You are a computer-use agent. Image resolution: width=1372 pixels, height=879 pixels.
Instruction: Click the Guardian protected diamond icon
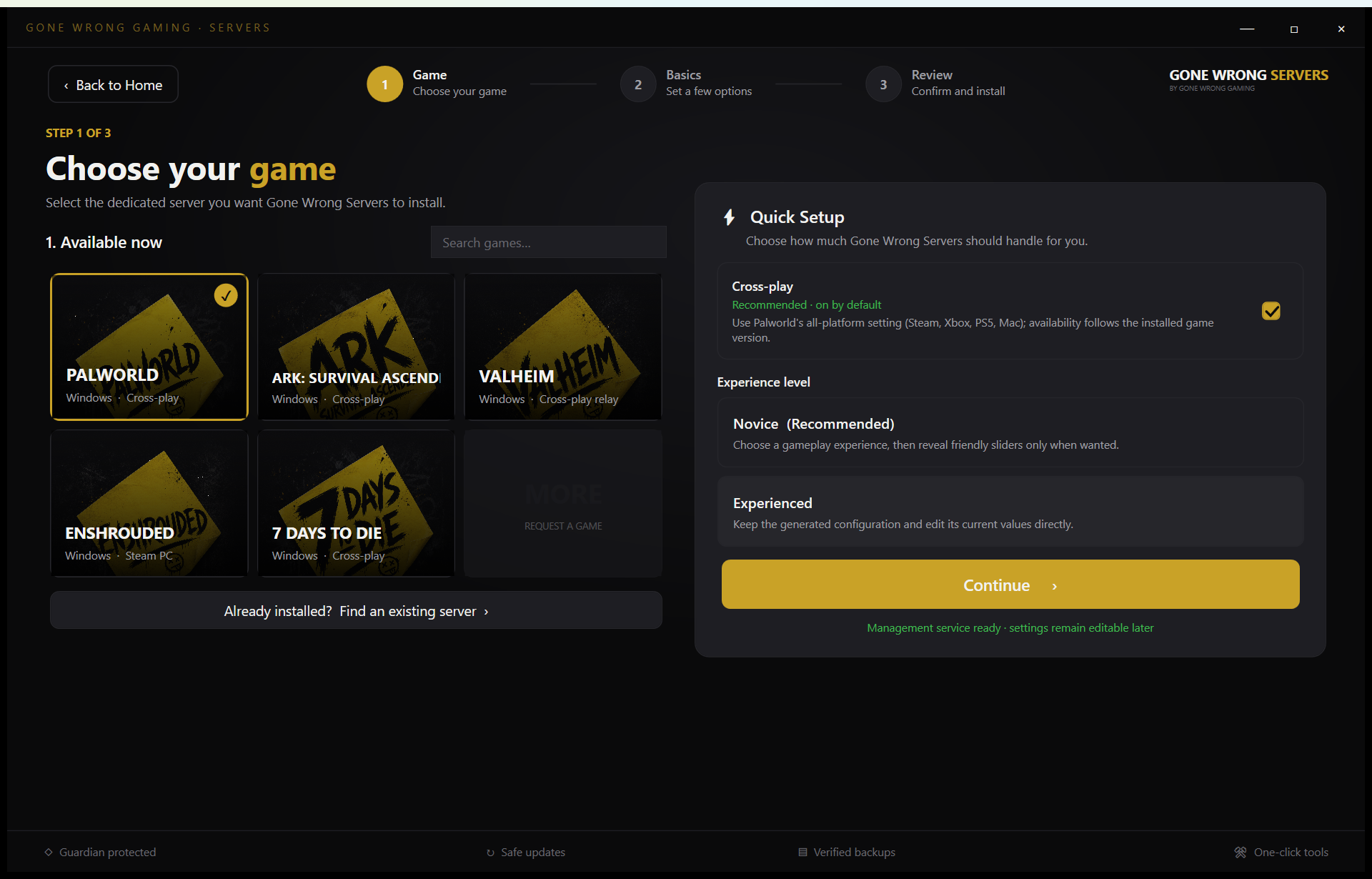click(x=49, y=852)
